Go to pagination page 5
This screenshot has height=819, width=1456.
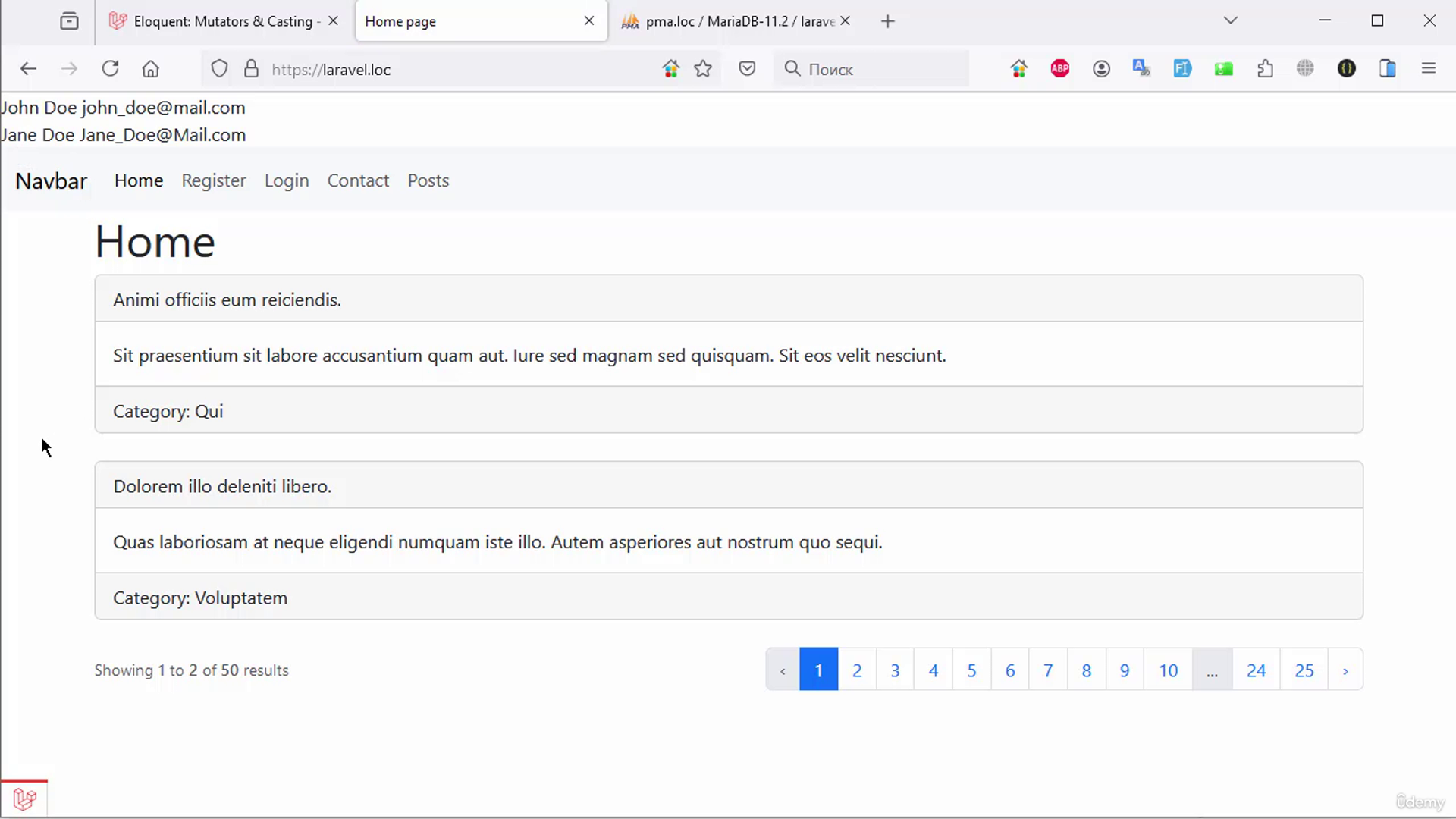point(971,670)
